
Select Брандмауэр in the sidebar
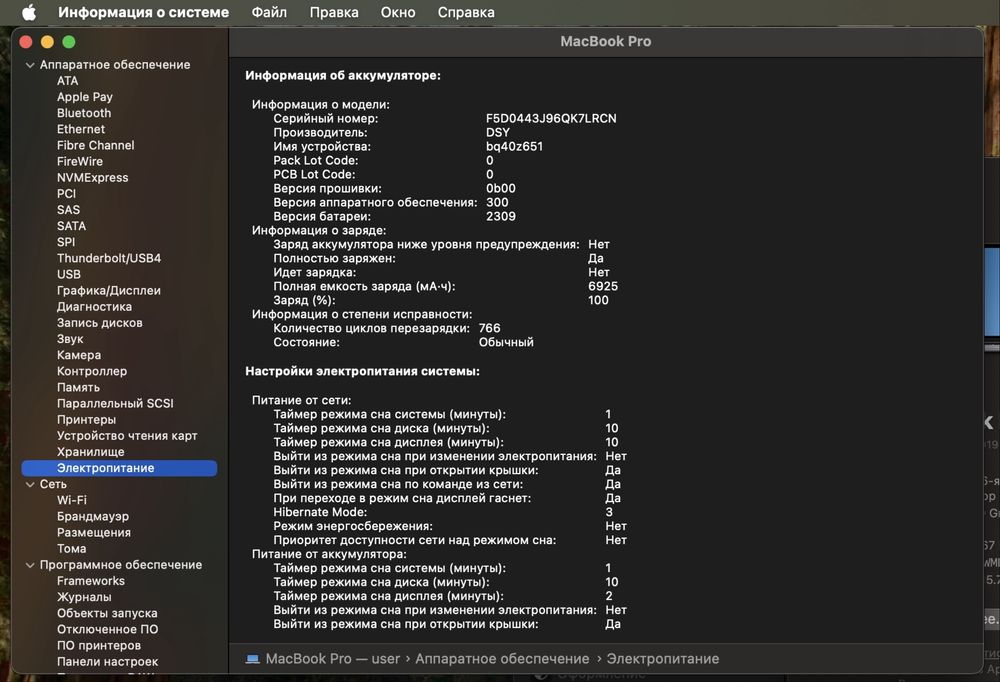pyautogui.click(x=93, y=517)
